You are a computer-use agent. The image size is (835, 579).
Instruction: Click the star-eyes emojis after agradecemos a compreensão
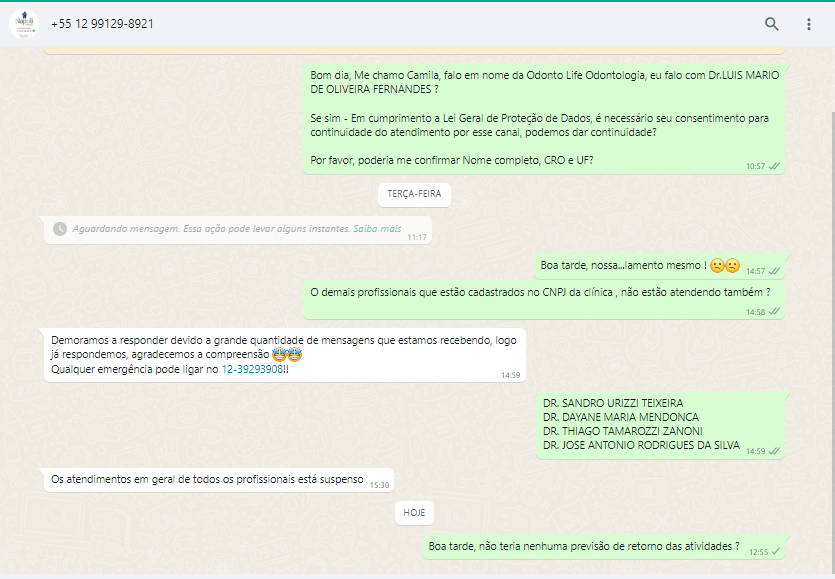[x=287, y=354]
